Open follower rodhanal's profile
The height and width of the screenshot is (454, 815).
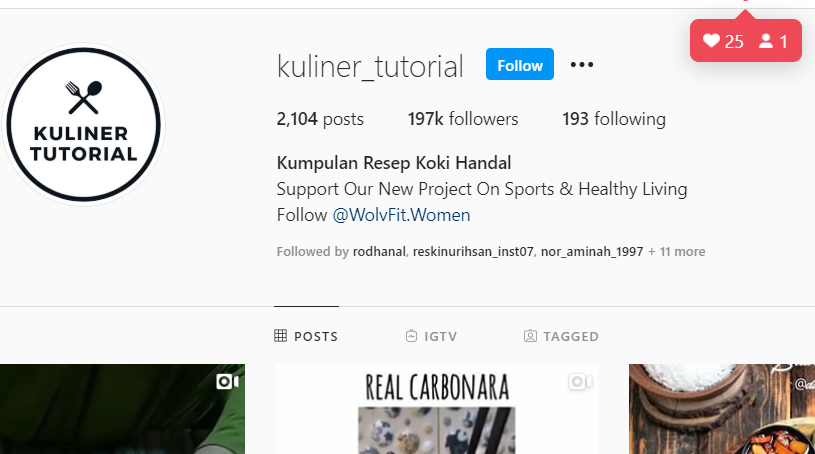click(x=379, y=252)
